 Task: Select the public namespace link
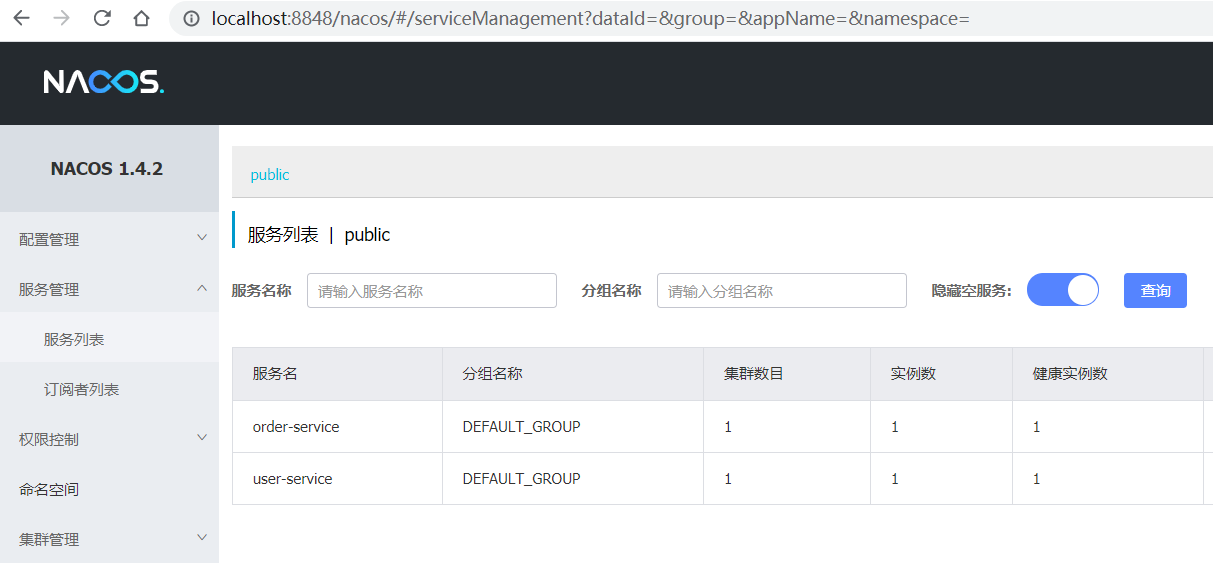click(269, 174)
